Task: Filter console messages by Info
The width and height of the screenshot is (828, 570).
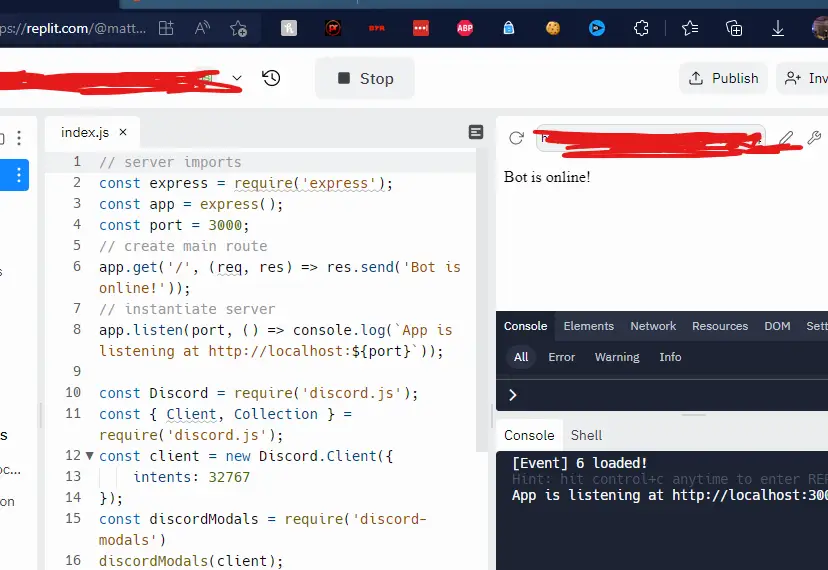Action: [670, 357]
